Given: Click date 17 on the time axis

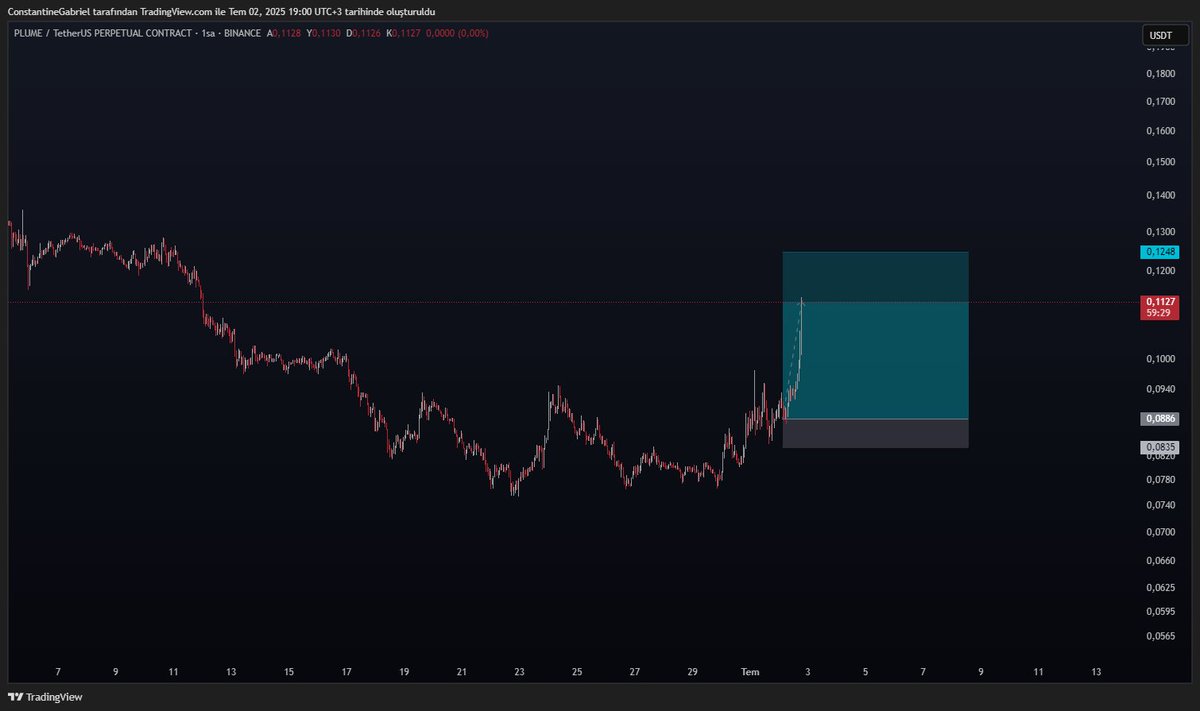Looking at the screenshot, I should pos(346,672).
